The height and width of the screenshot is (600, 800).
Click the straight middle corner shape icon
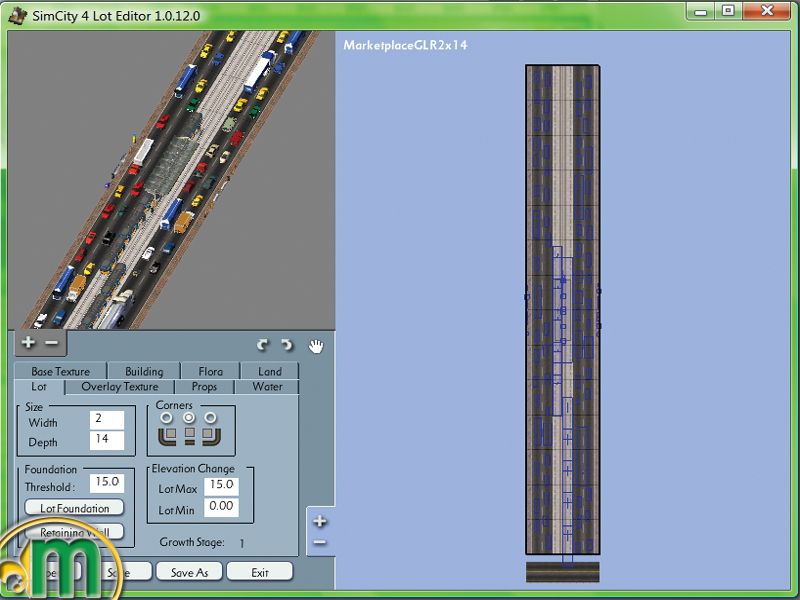(x=189, y=436)
